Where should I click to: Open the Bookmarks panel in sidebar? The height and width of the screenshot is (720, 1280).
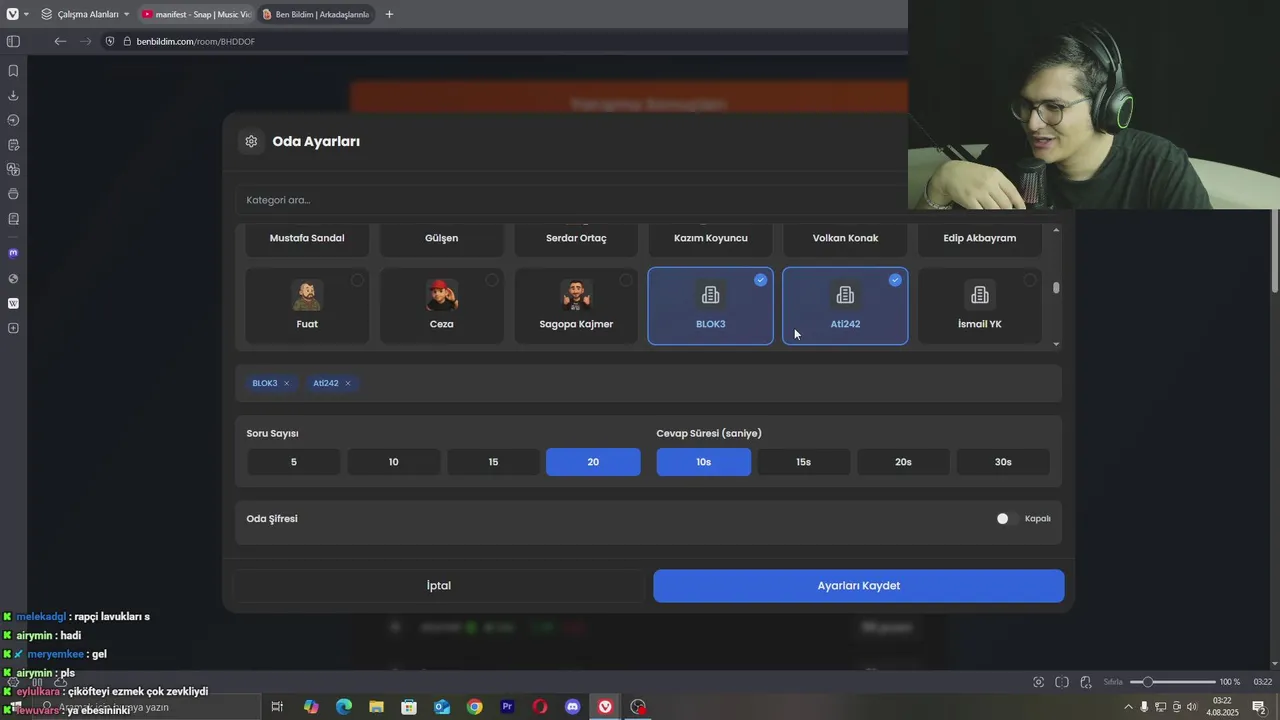[x=13, y=71]
